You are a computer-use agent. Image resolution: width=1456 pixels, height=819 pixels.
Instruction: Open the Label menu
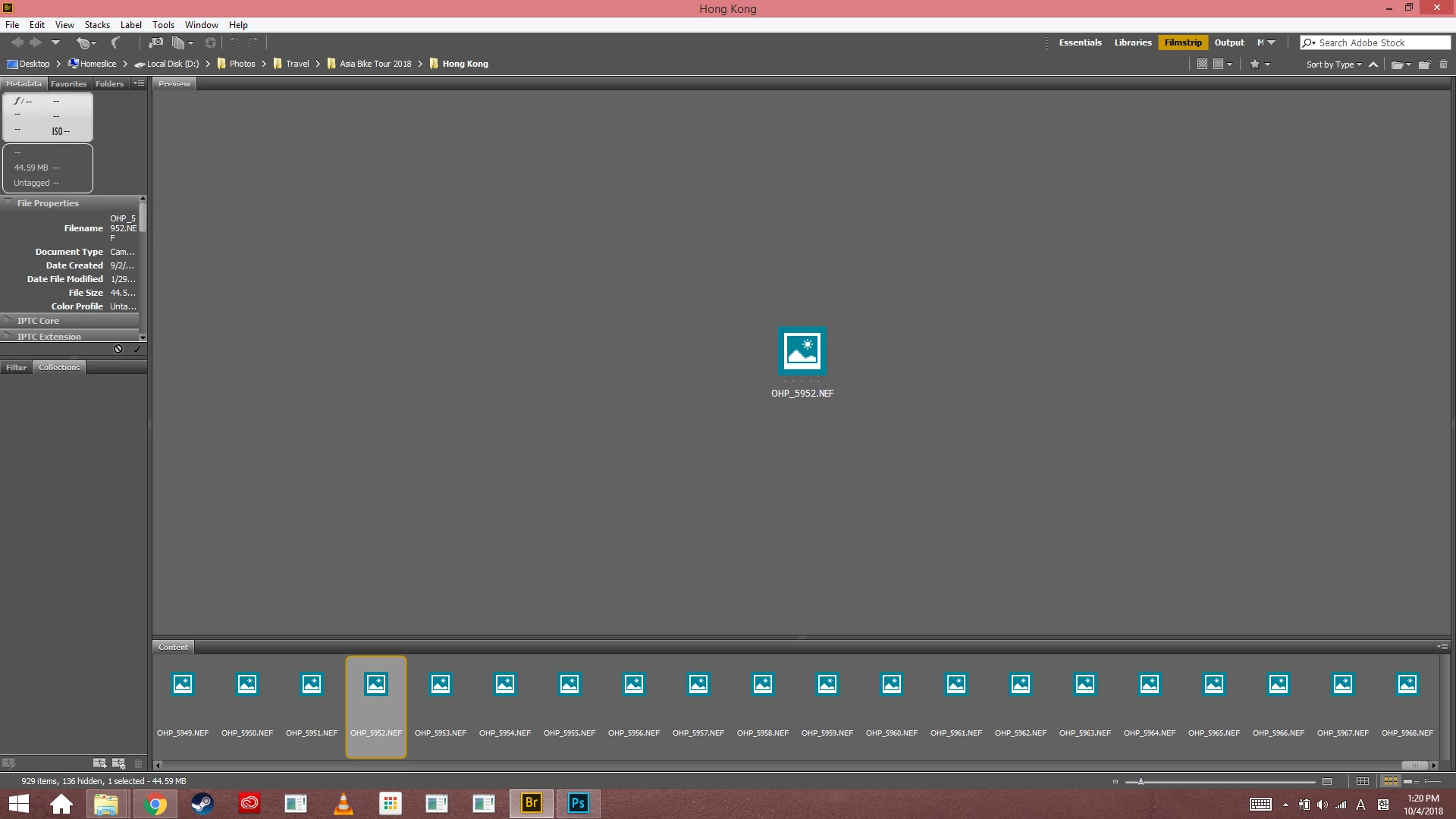[x=131, y=24]
